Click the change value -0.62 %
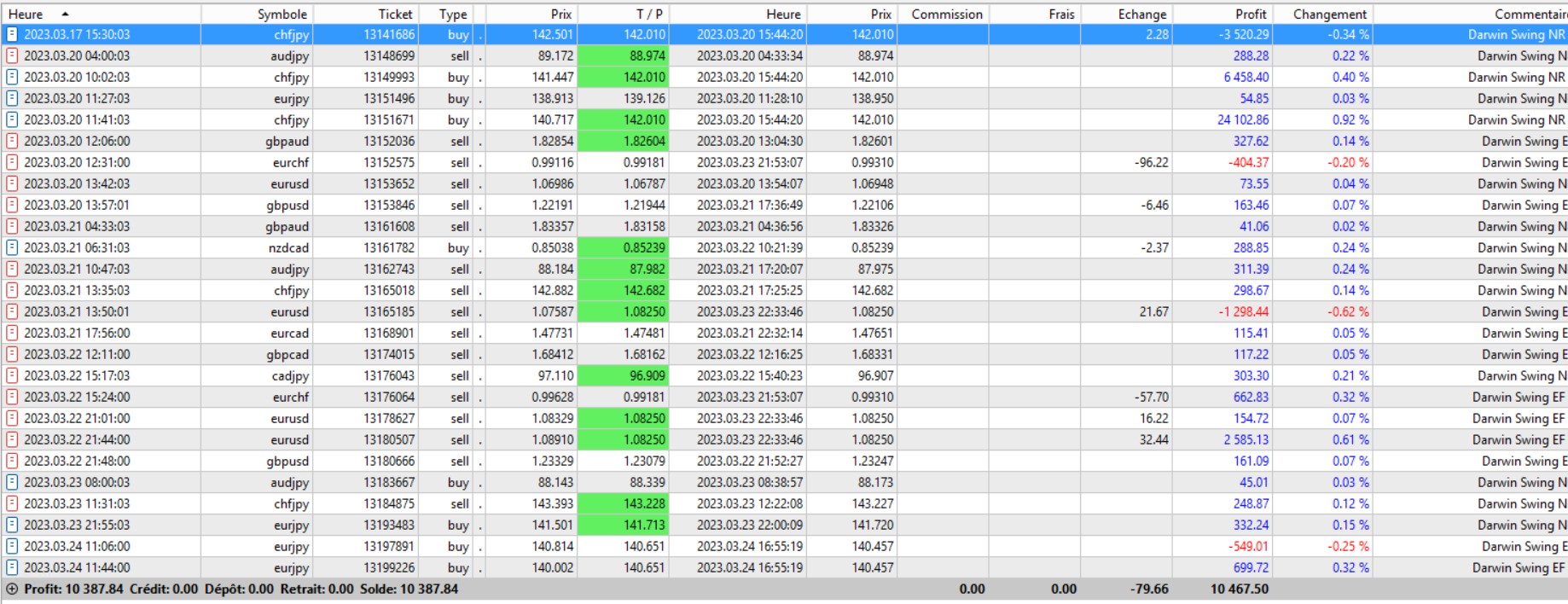The image size is (1568, 604). (x=1349, y=311)
